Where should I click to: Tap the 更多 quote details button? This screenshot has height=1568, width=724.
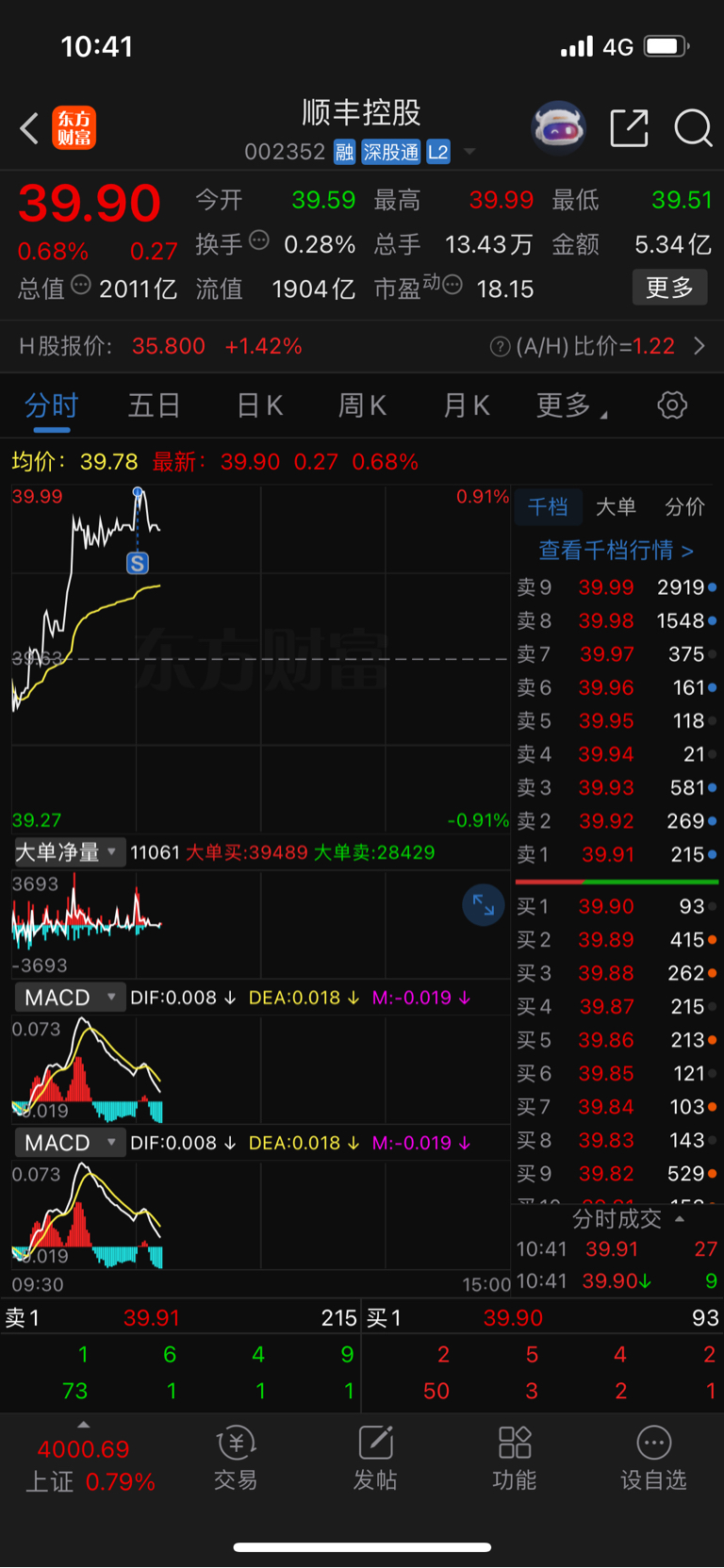[x=669, y=288]
